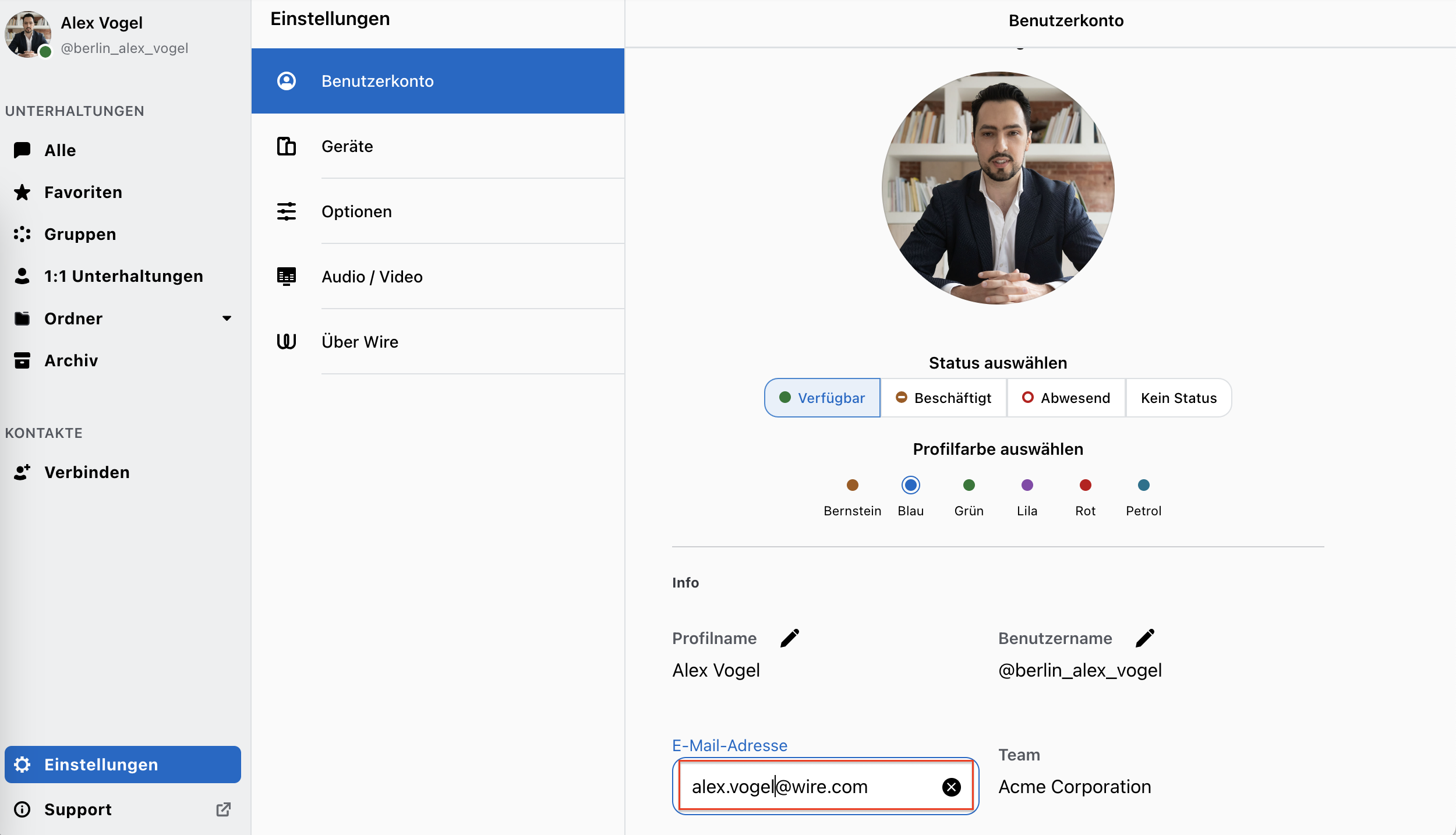The height and width of the screenshot is (835, 1456).
Task: Click the Einstellungen gear icon
Action: (x=22, y=765)
